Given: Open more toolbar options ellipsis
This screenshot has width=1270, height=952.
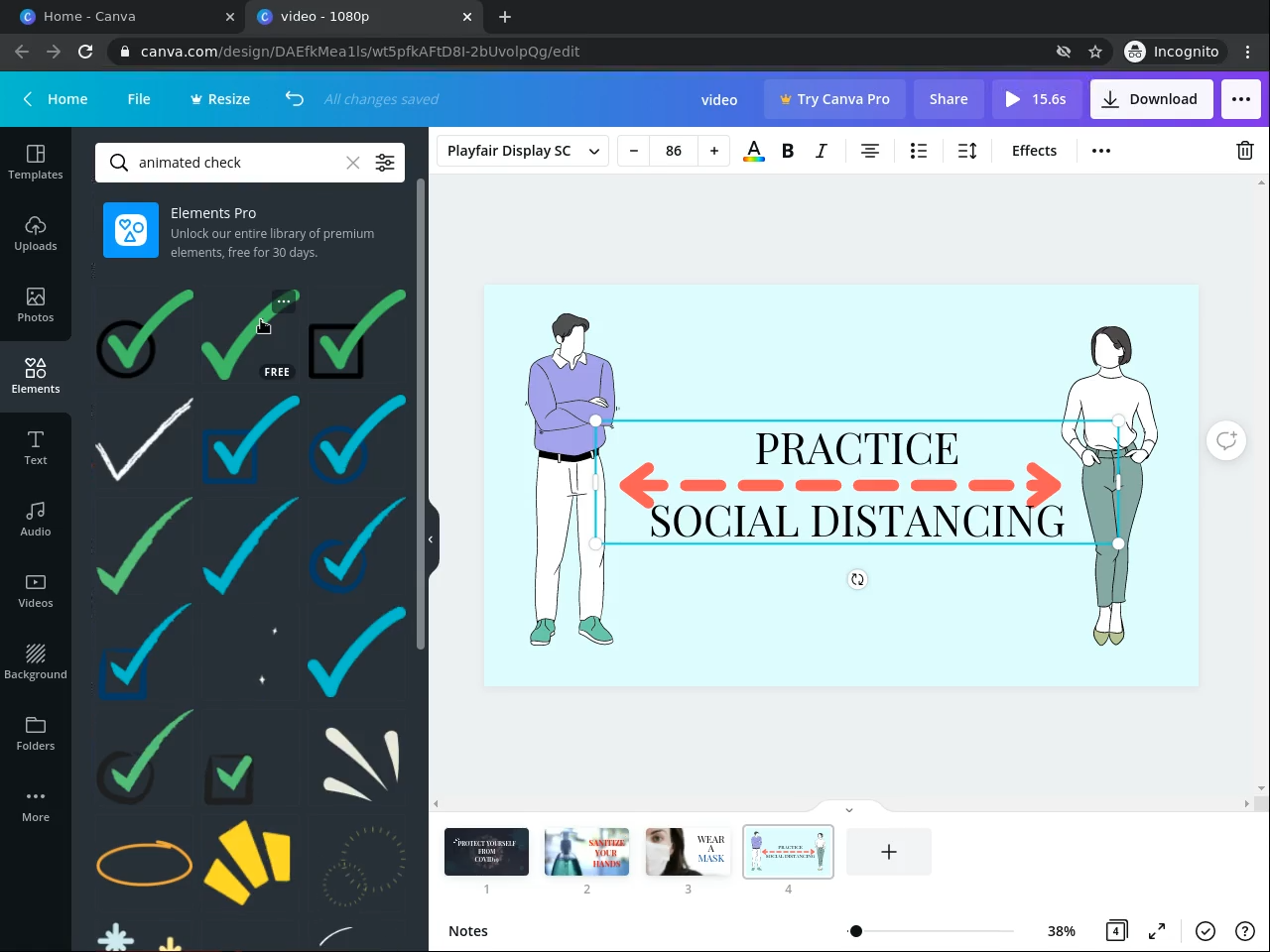Looking at the screenshot, I should pos(1101,151).
